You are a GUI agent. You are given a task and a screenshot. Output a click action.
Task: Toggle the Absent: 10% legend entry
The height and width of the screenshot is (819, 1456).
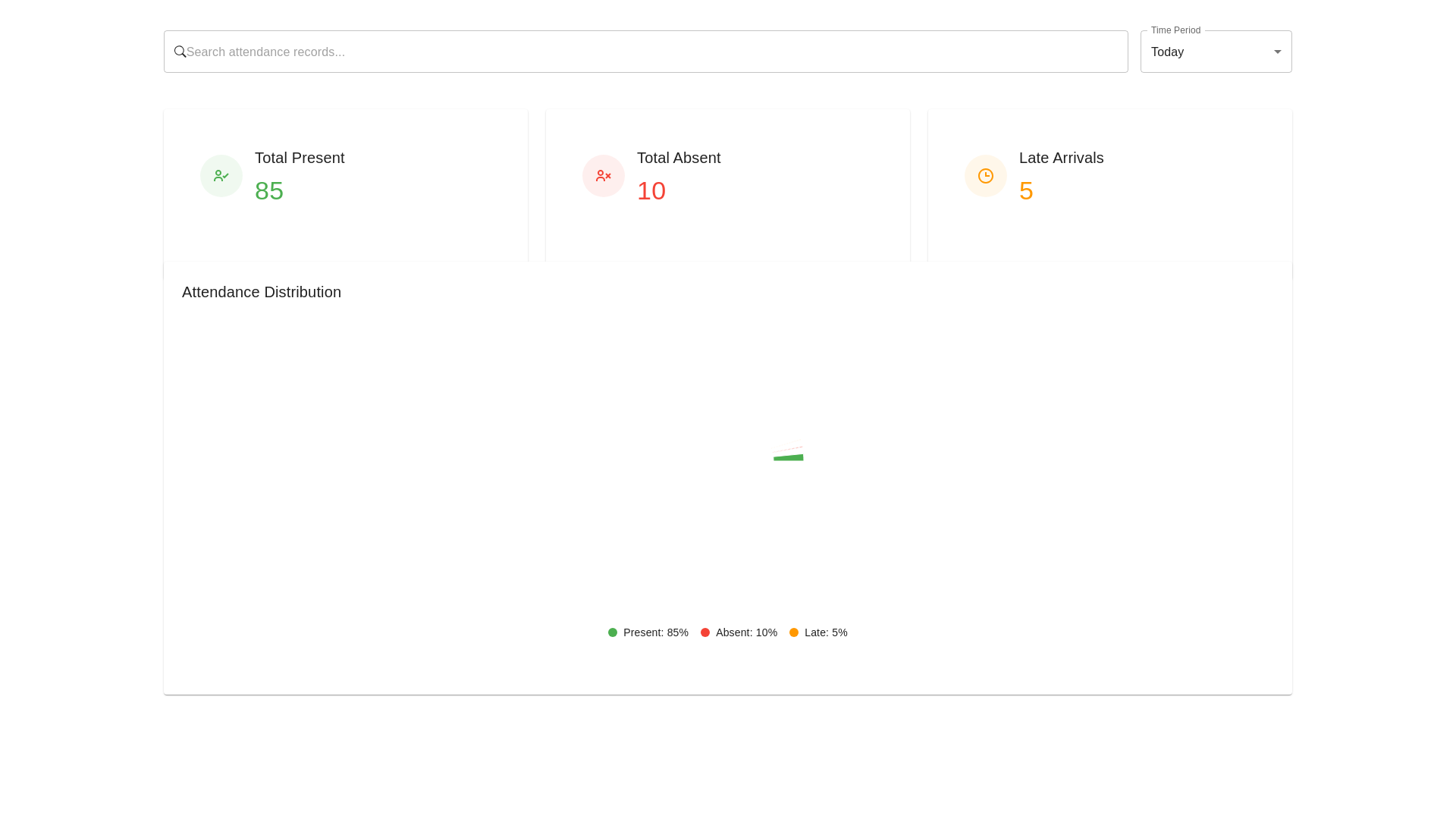[x=738, y=632]
